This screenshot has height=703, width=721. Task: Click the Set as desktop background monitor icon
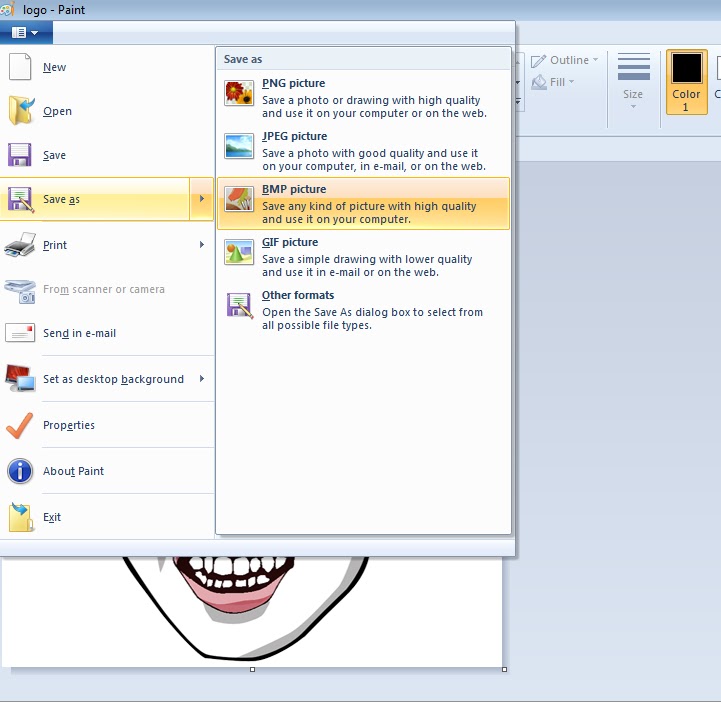(20, 378)
